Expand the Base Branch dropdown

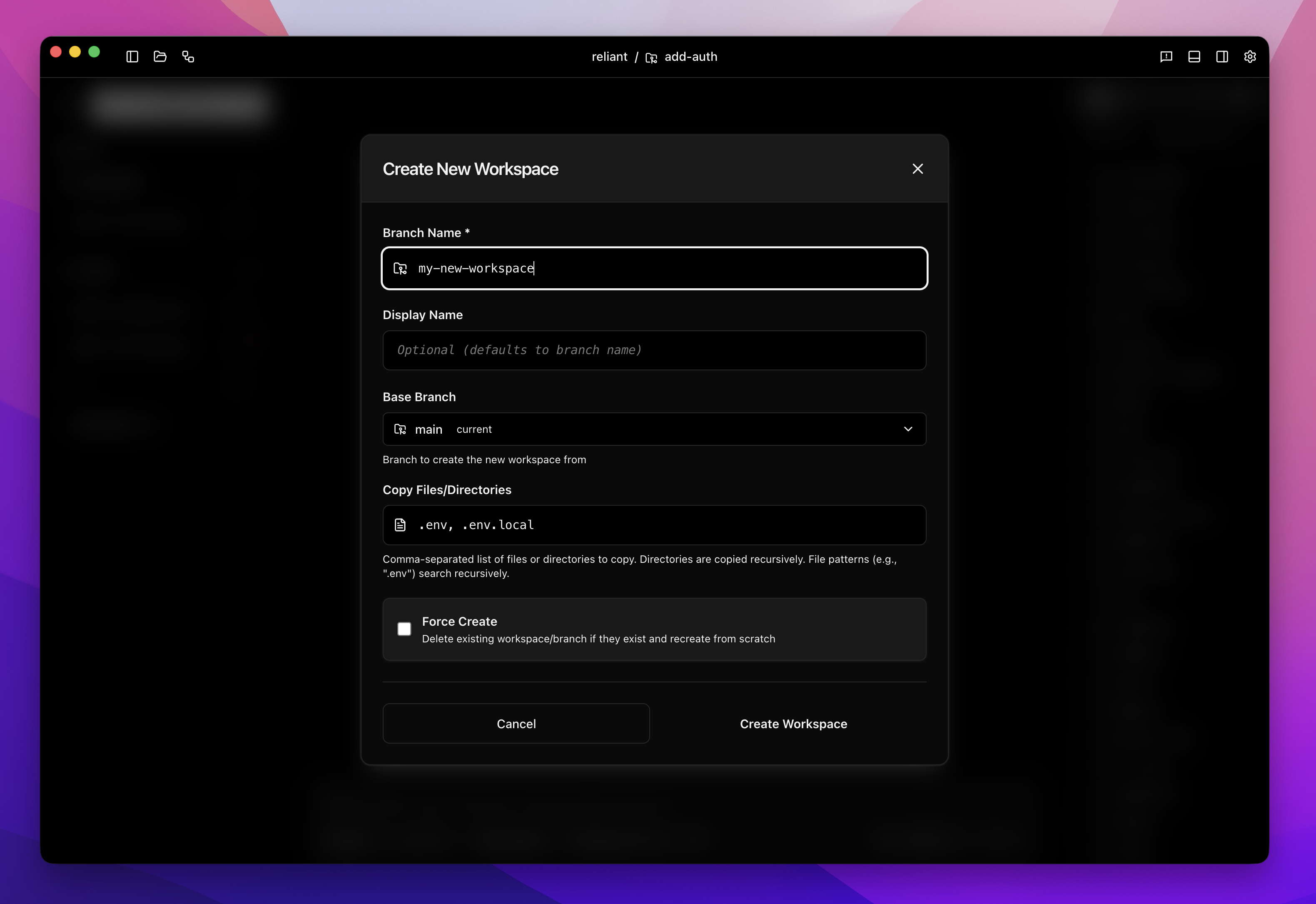pos(908,429)
